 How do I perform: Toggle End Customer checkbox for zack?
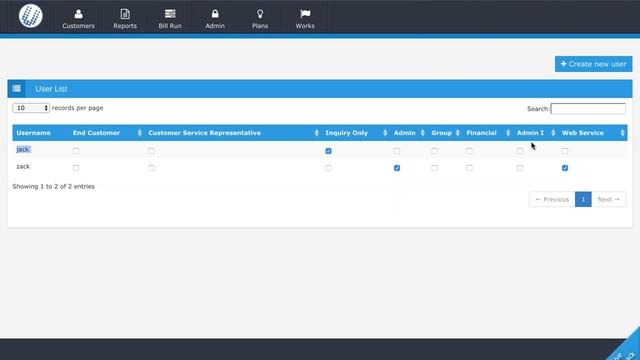point(76,168)
